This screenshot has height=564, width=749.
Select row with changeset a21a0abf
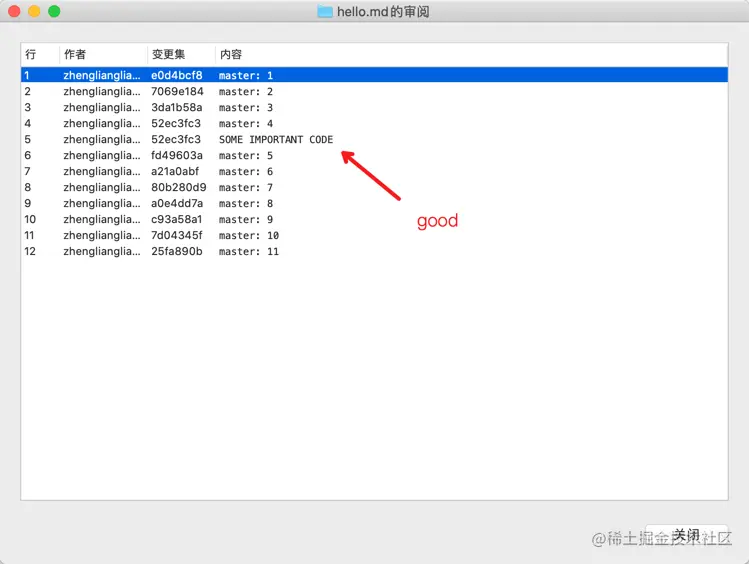click(x=374, y=171)
